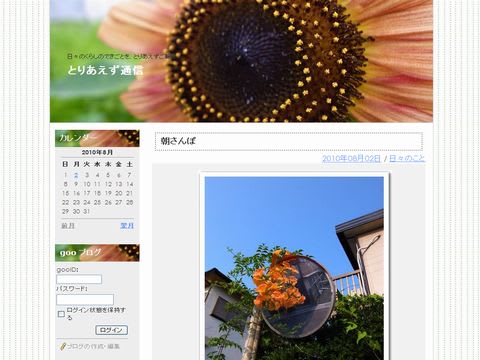Click the pencil icon beside ブログの作成・編集
The width and height of the screenshot is (480, 360).
pos(62,346)
